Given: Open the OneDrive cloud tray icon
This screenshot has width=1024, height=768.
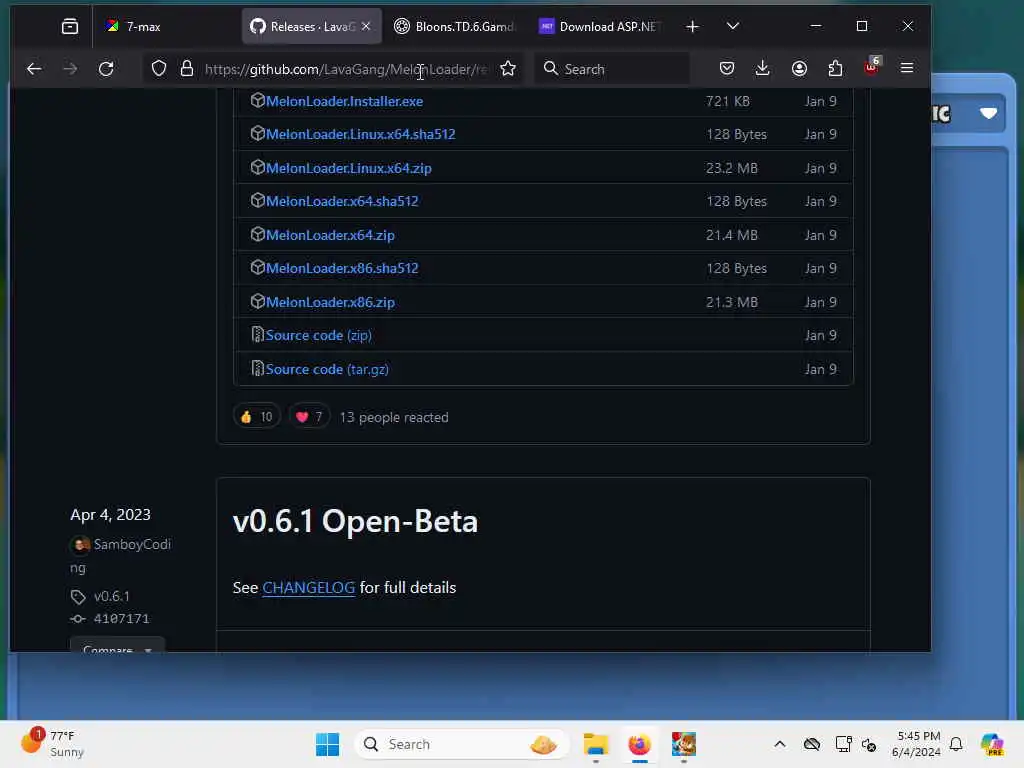Looking at the screenshot, I should tap(812, 744).
